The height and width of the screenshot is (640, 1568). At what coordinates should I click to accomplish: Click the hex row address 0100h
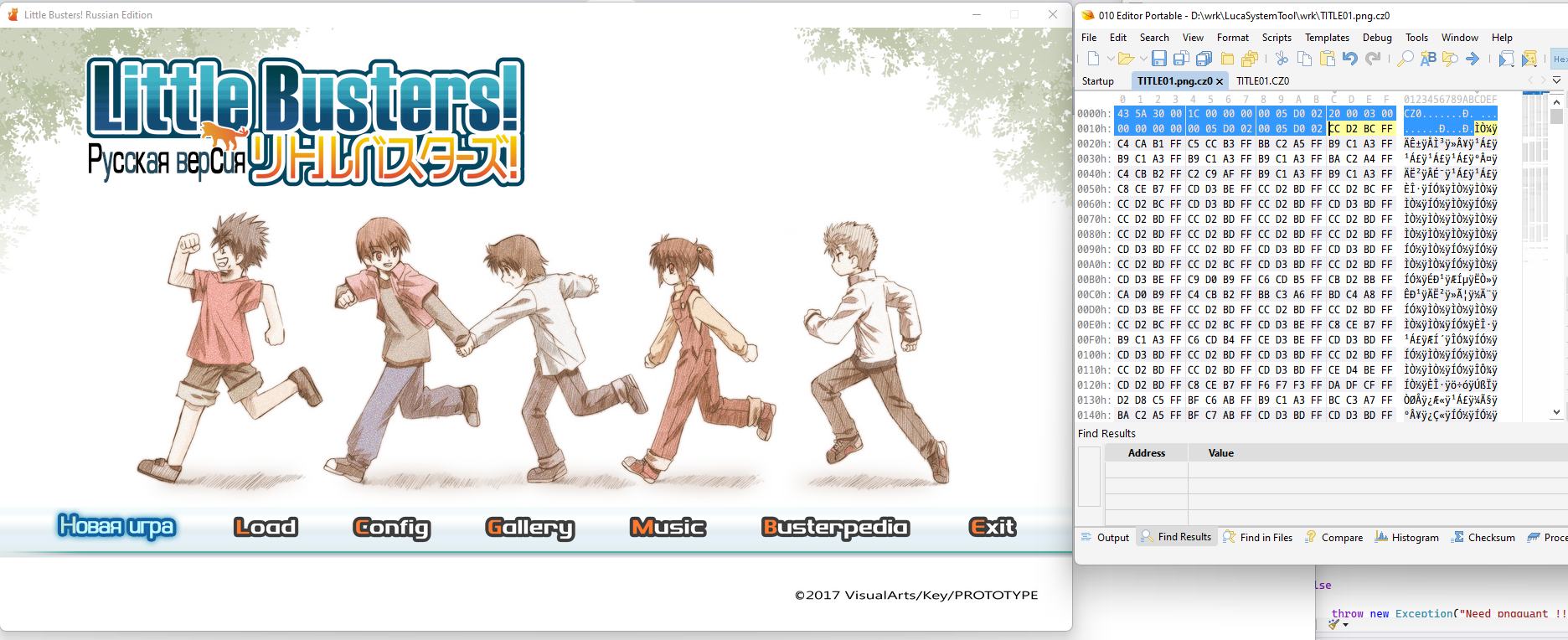(1094, 355)
